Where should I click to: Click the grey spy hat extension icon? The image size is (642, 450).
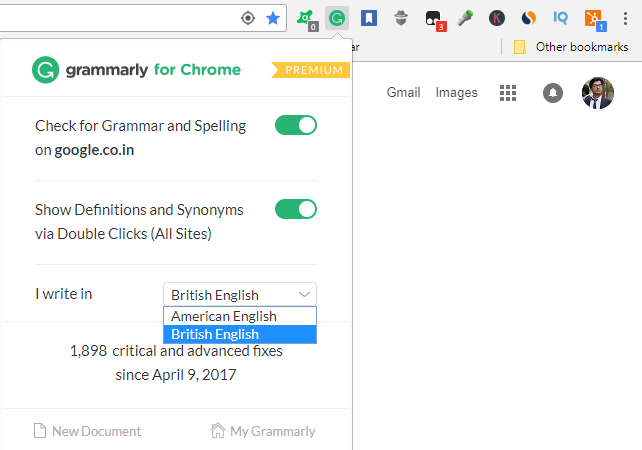401,18
